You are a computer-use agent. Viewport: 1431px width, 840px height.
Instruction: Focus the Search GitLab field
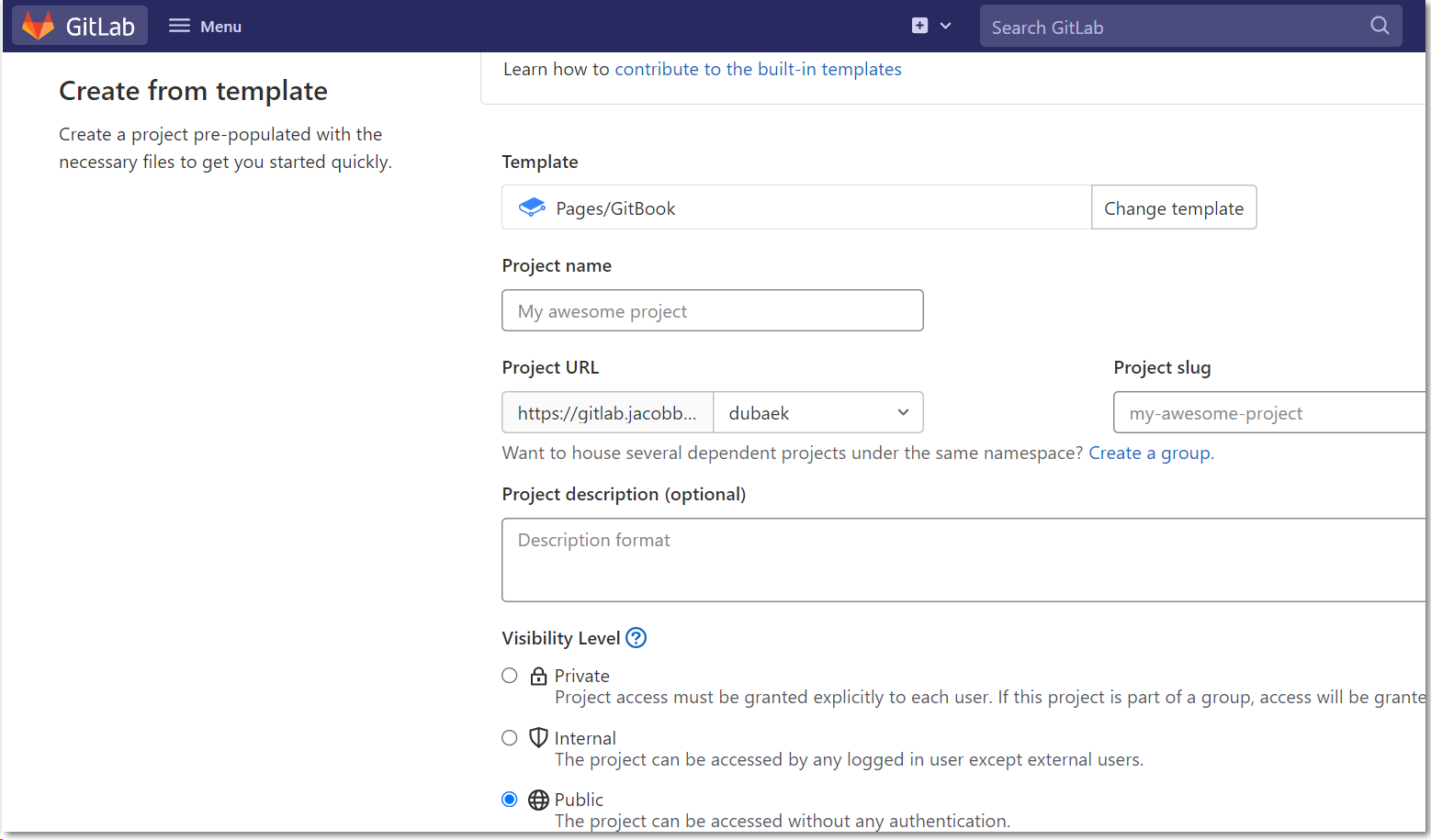click(1190, 26)
